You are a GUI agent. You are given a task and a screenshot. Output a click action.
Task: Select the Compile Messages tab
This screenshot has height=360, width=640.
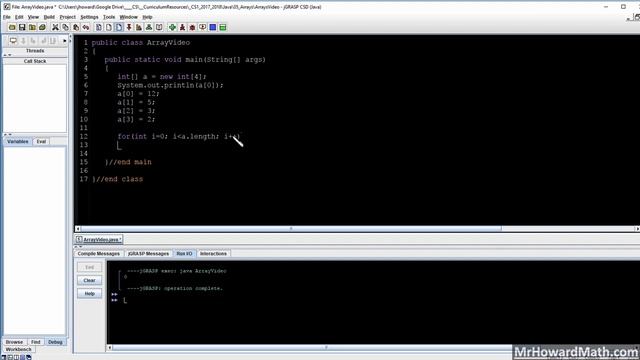(x=98, y=253)
